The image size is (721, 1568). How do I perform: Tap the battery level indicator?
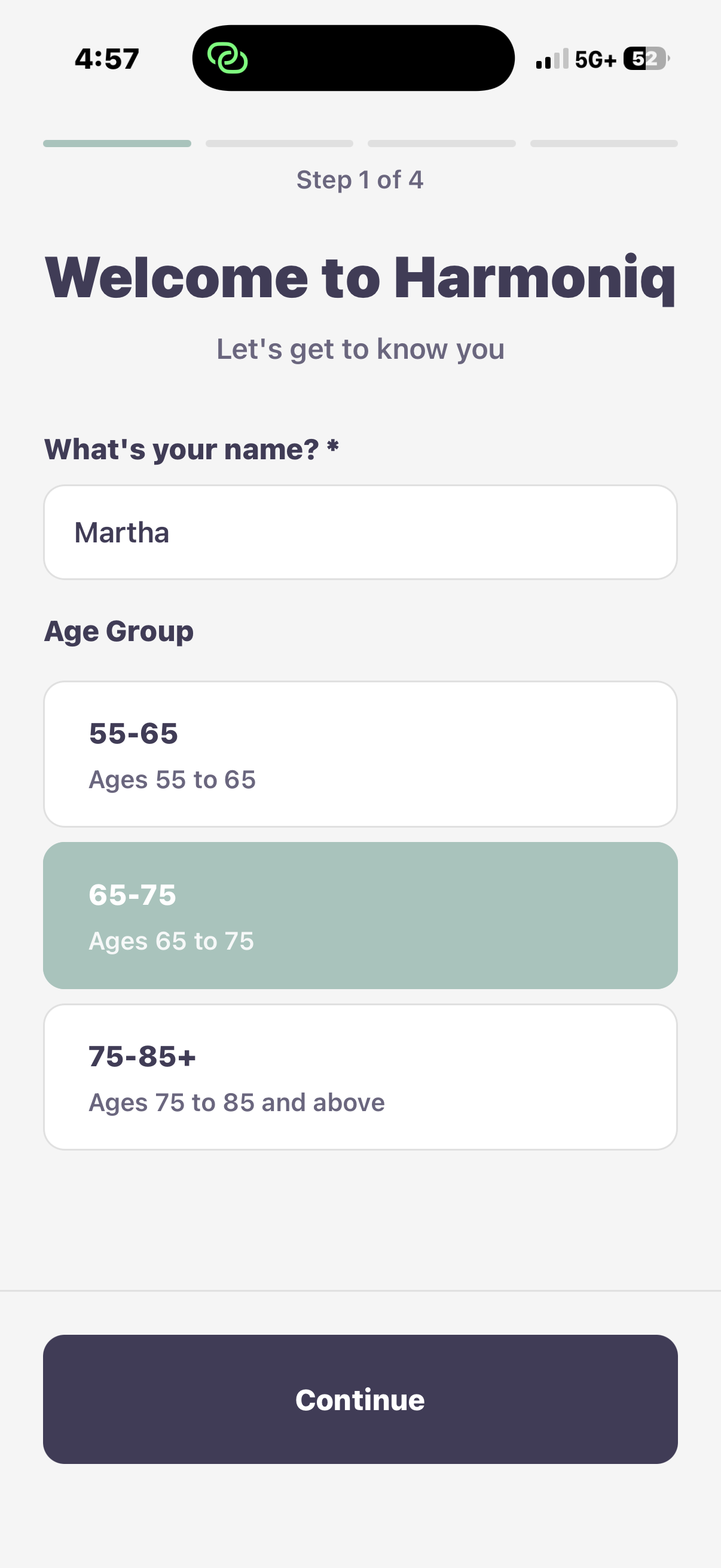point(646,59)
